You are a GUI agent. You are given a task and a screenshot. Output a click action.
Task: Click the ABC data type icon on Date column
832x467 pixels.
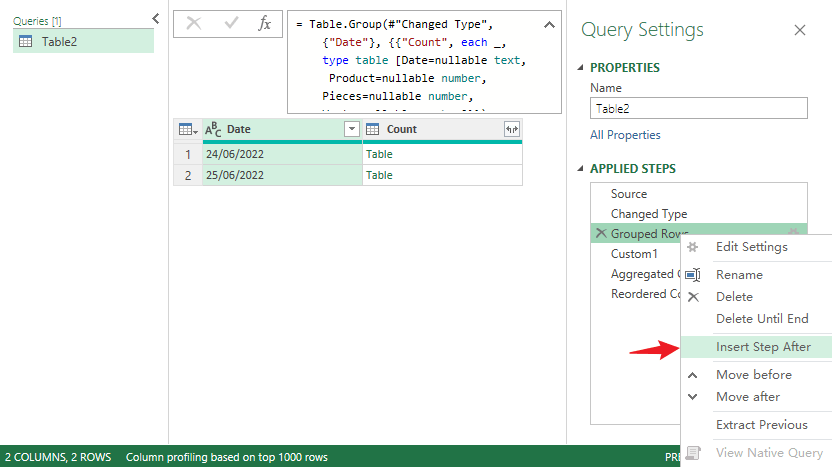click(x=213, y=129)
